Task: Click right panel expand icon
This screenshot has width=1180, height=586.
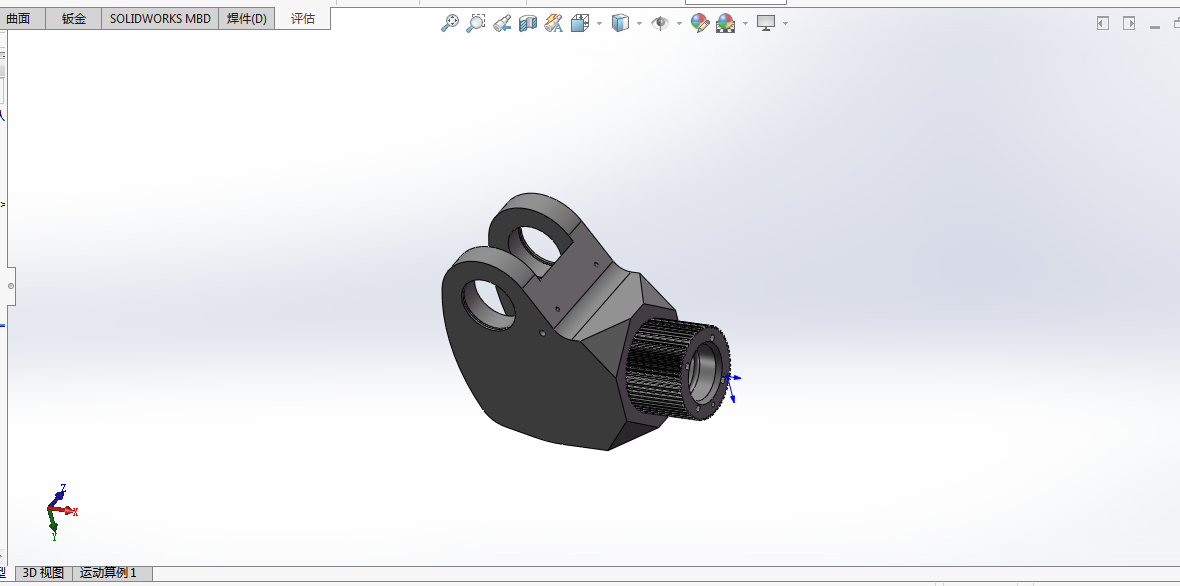Action: click(1129, 23)
